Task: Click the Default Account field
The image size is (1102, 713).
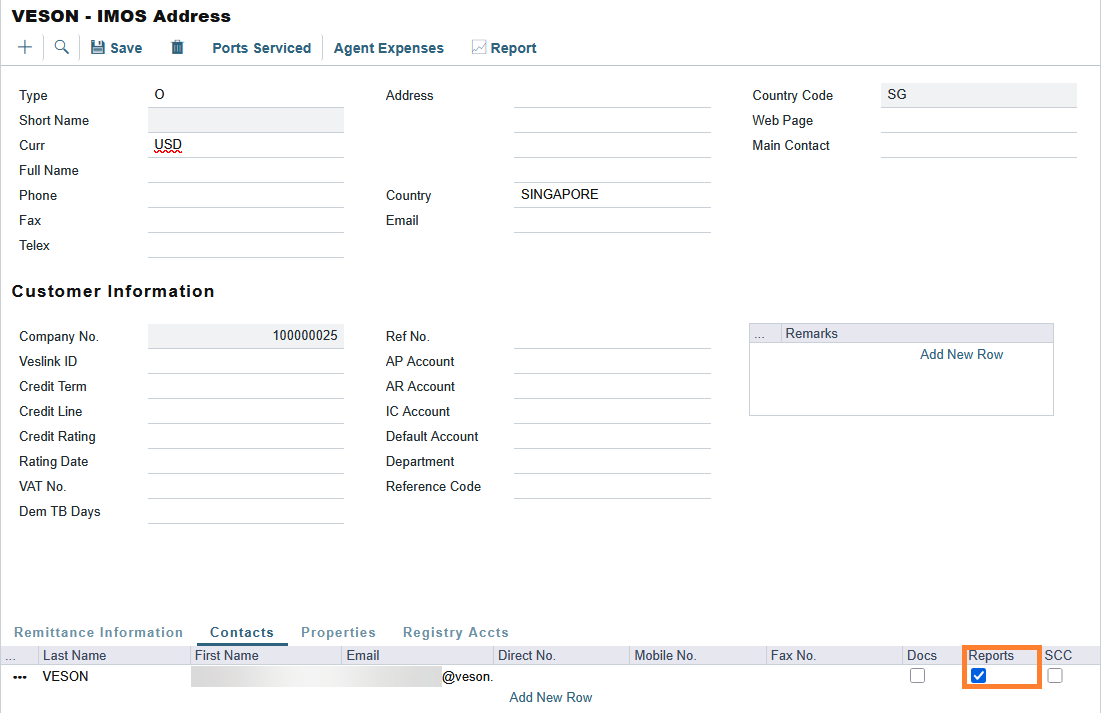Action: 612,437
